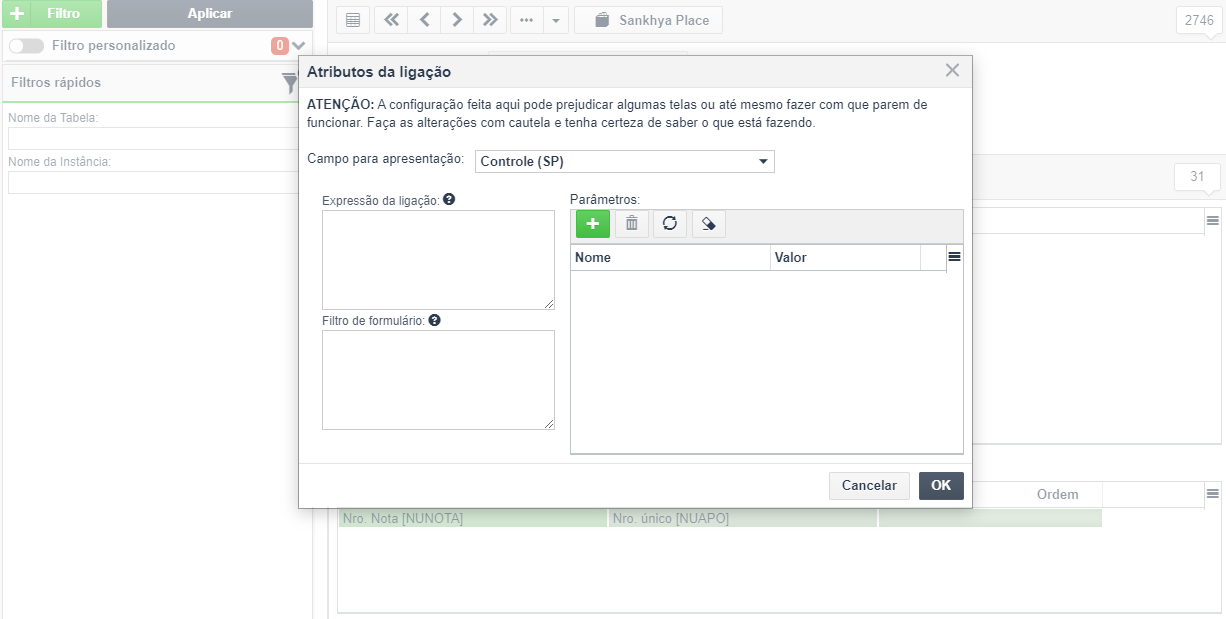Cancel the dialog
Screen dimensions: 1226x619
(869, 485)
